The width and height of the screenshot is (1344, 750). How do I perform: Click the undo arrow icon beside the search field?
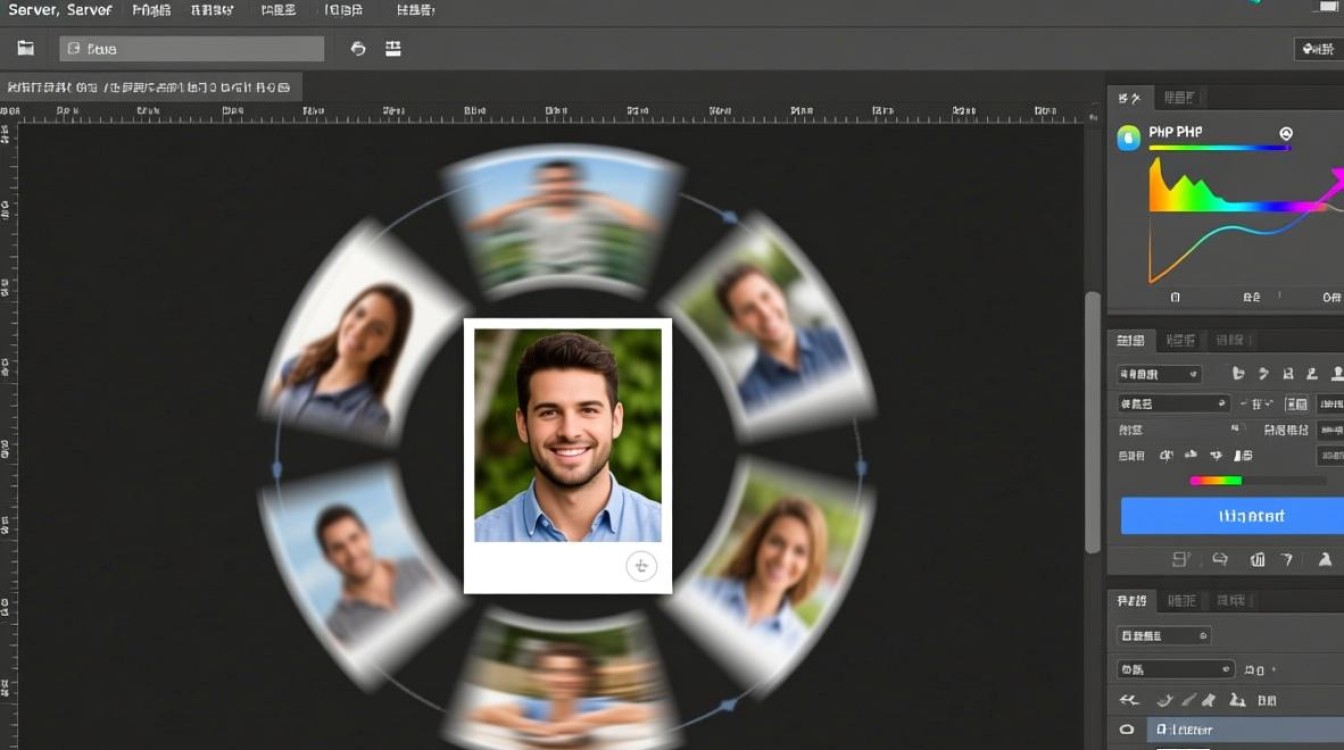click(x=358, y=48)
